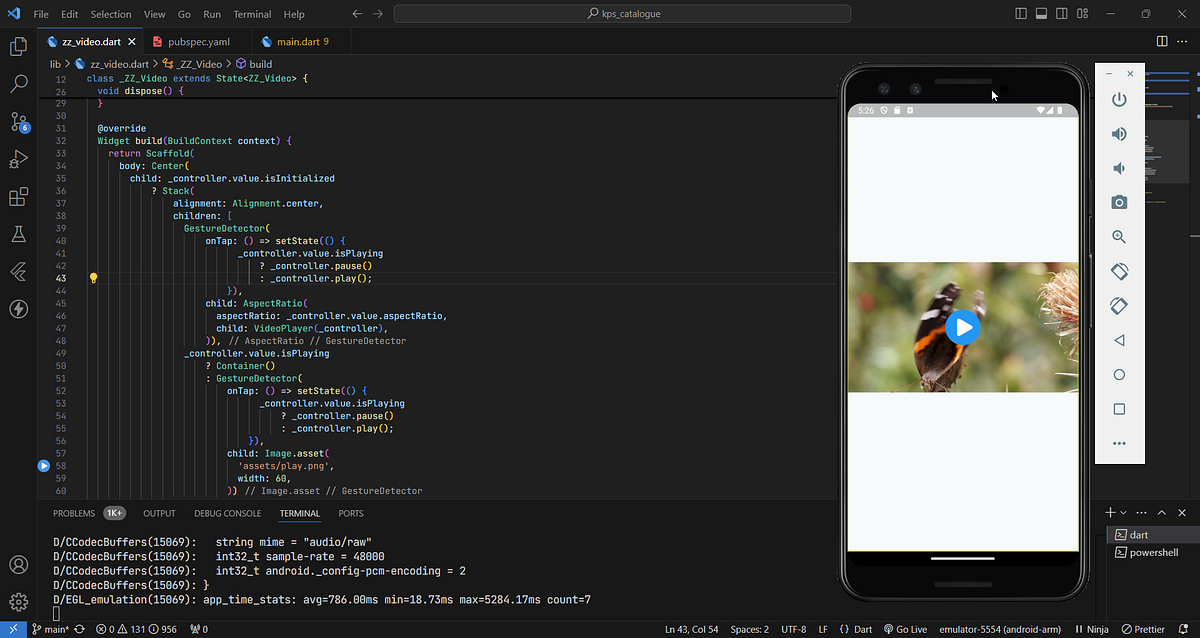Take a screenshot with the camera icon
The height and width of the screenshot is (638, 1200).
coord(1119,202)
